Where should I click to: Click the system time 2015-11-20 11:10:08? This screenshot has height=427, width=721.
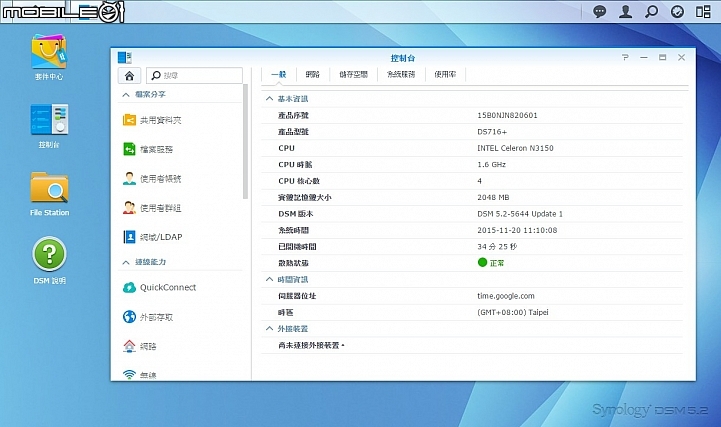[x=517, y=230]
